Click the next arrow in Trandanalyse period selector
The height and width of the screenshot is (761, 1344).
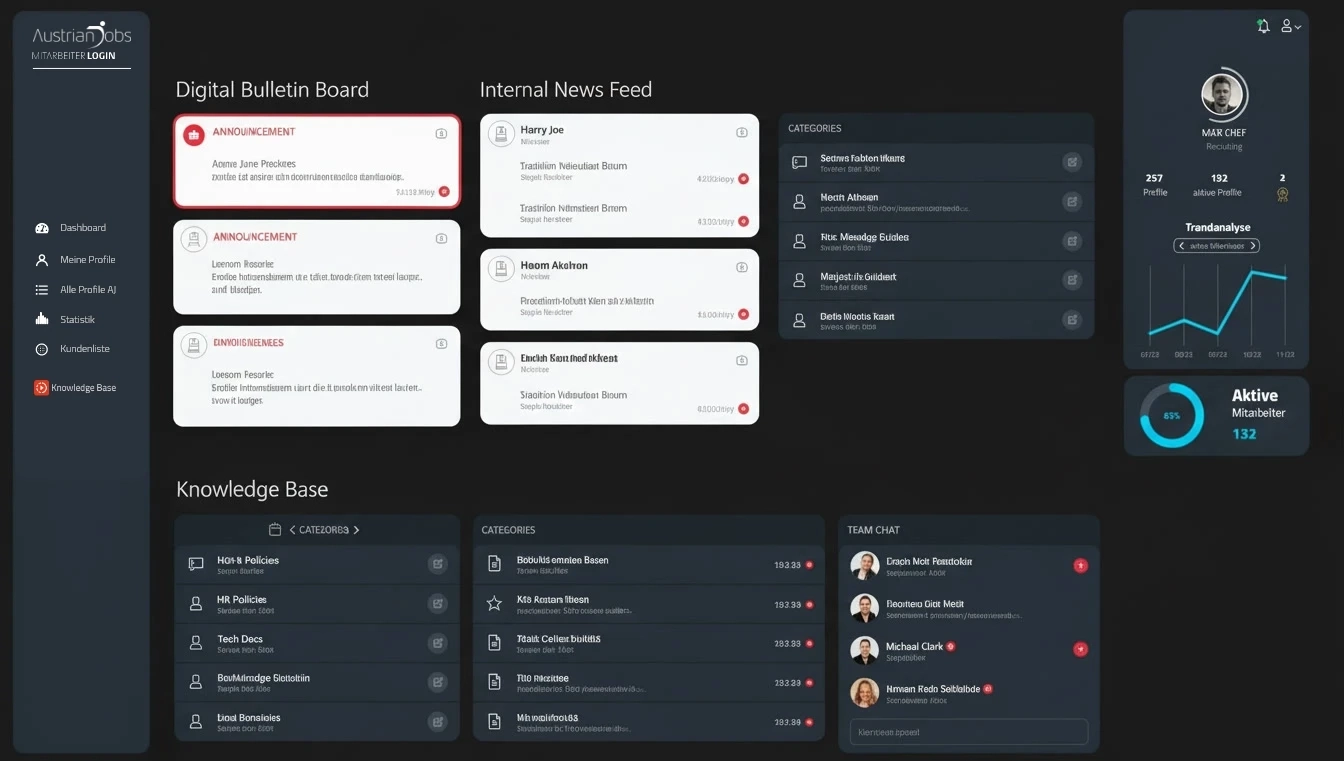point(1253,246)
